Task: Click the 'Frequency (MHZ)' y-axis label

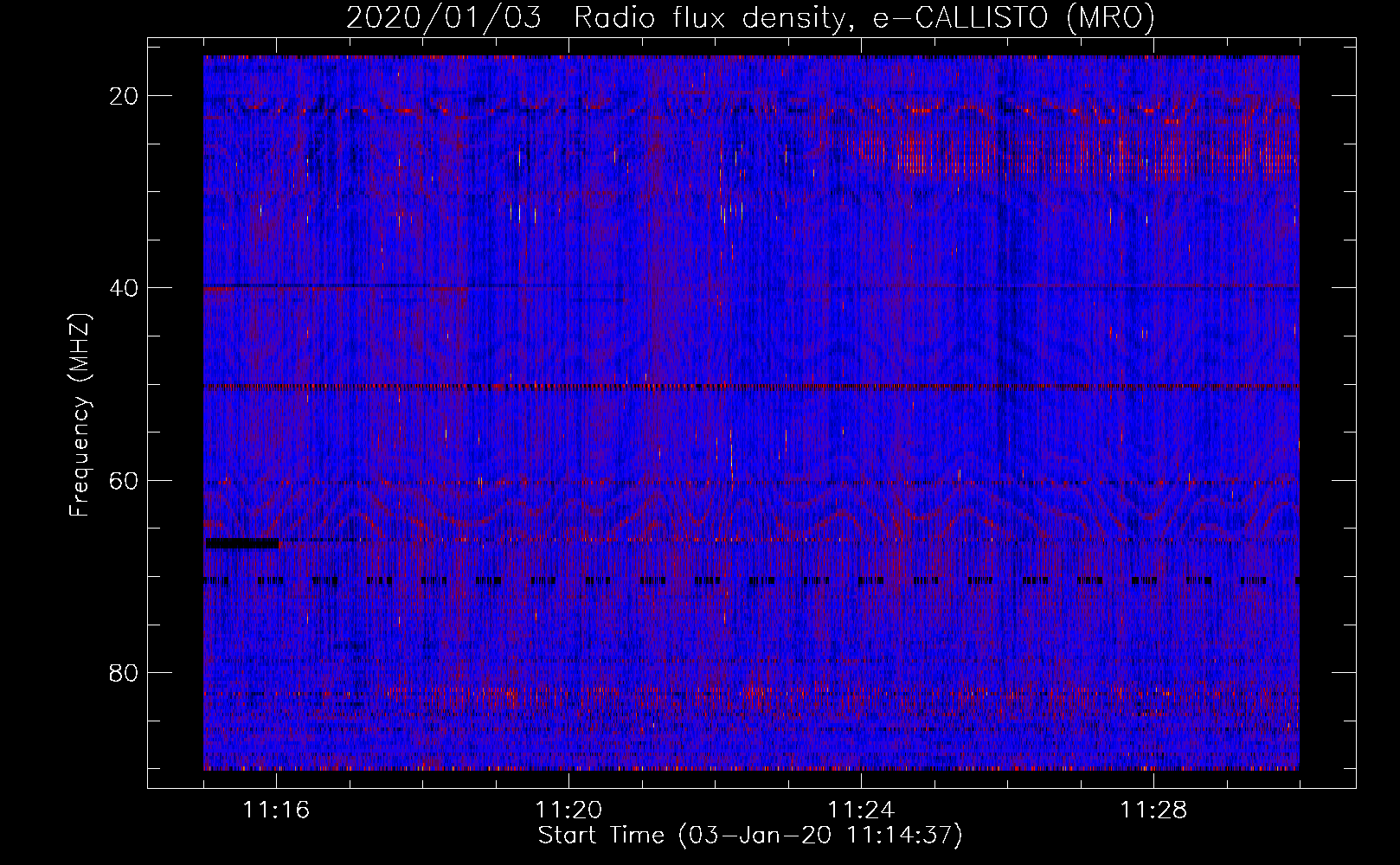Action: coord(80,415)
